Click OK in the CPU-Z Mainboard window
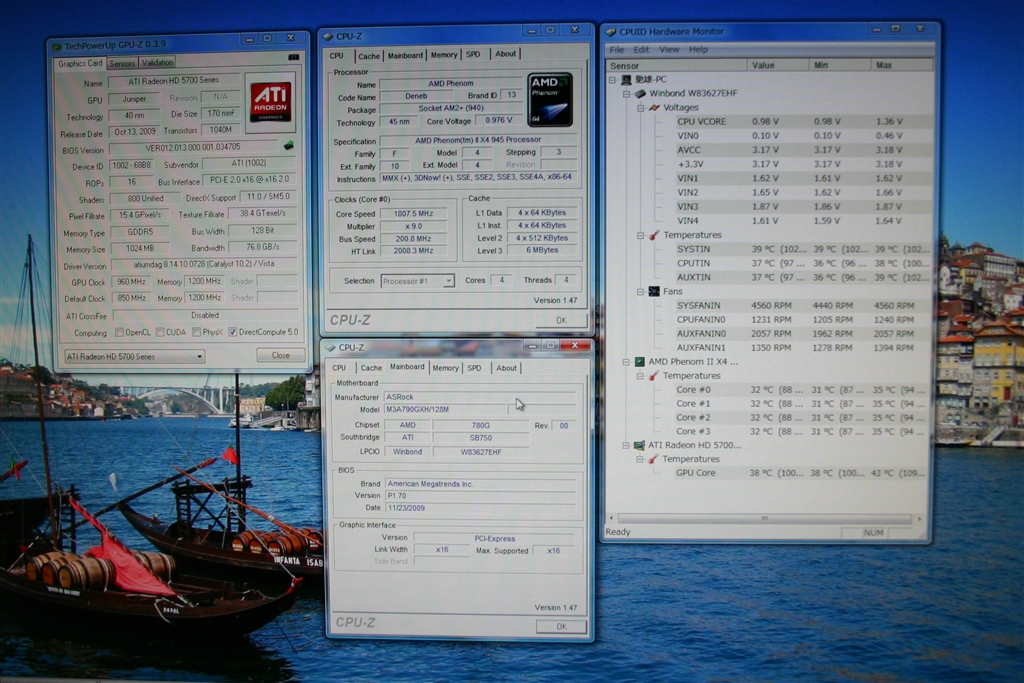This screenshot has height=683, width=1024. (560, 626)
